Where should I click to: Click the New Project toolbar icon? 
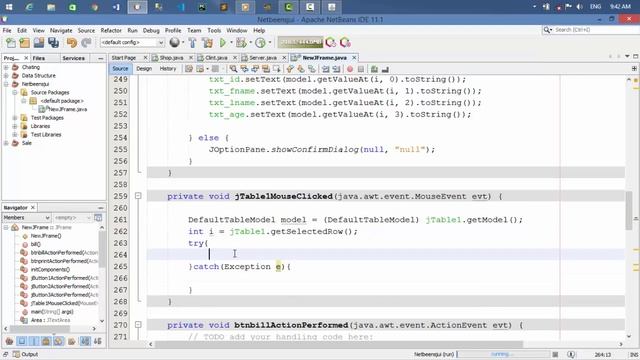24,42
